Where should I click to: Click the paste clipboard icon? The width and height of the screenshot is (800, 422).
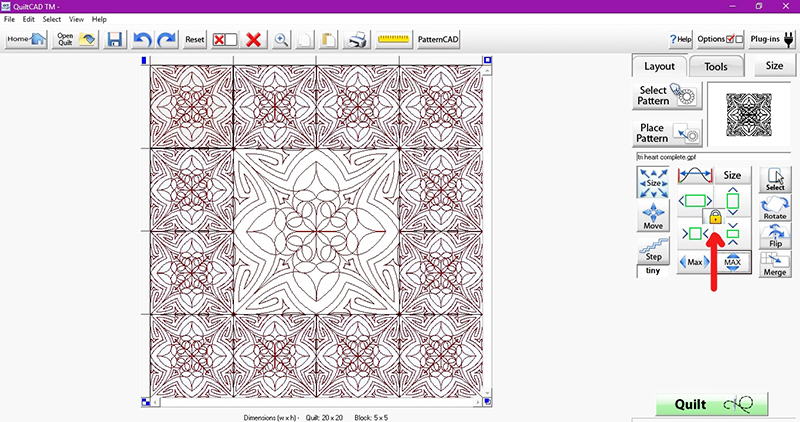(x=329, y=39)
